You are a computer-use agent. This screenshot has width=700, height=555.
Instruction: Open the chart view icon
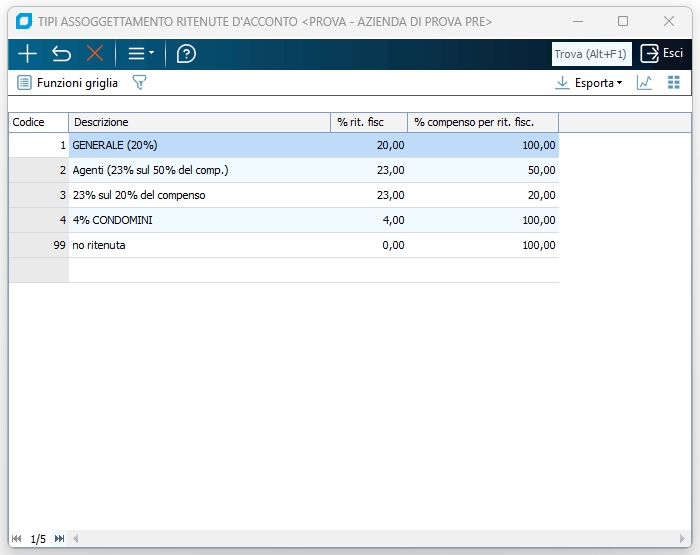644,83
